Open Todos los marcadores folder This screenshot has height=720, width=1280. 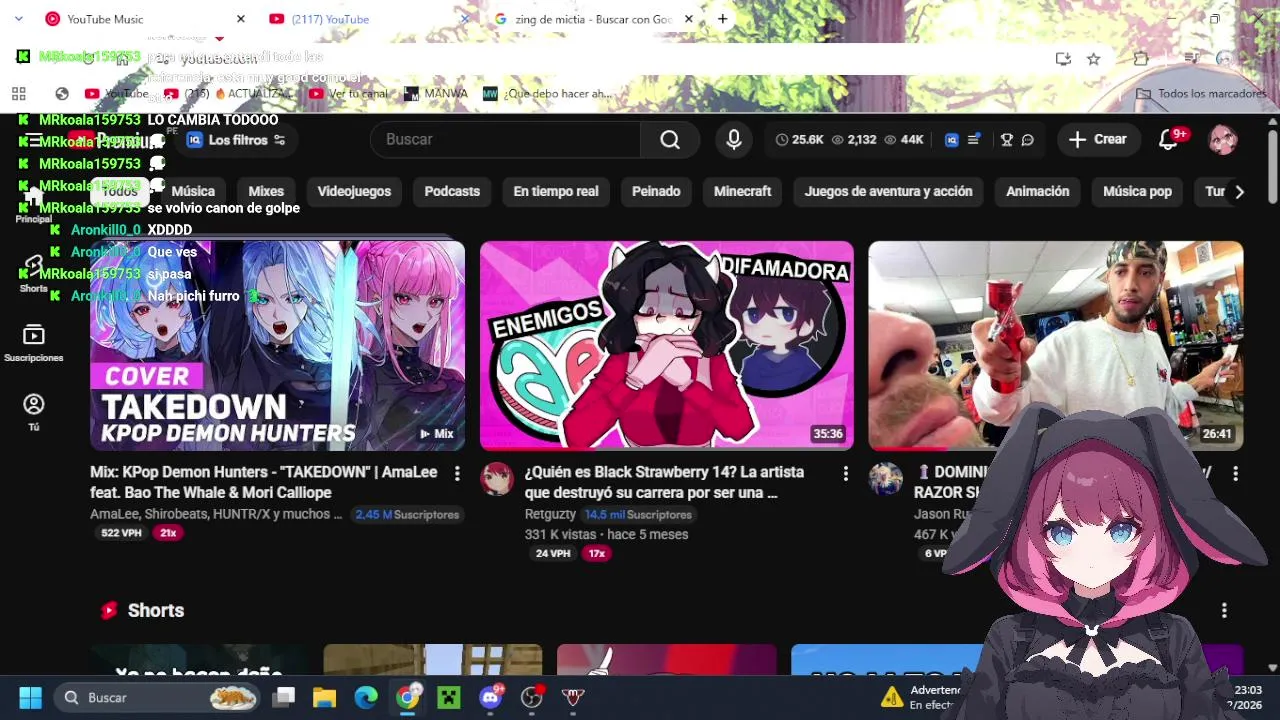click(1201, 94)
